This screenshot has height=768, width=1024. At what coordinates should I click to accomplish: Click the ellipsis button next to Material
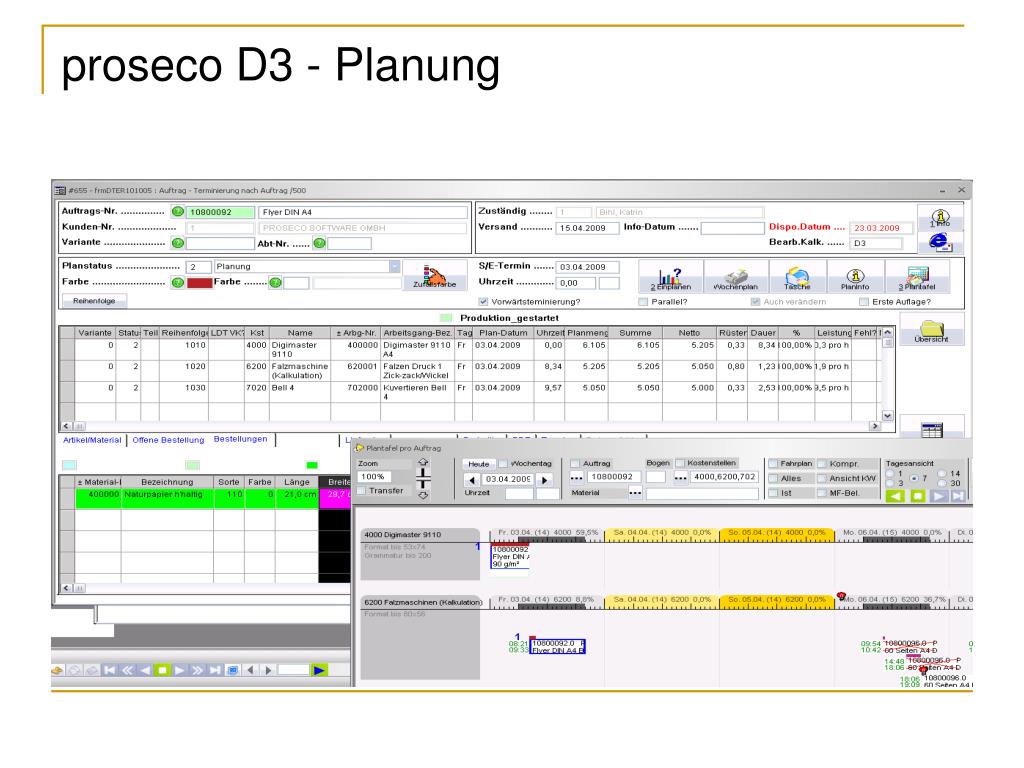(635, 493)
